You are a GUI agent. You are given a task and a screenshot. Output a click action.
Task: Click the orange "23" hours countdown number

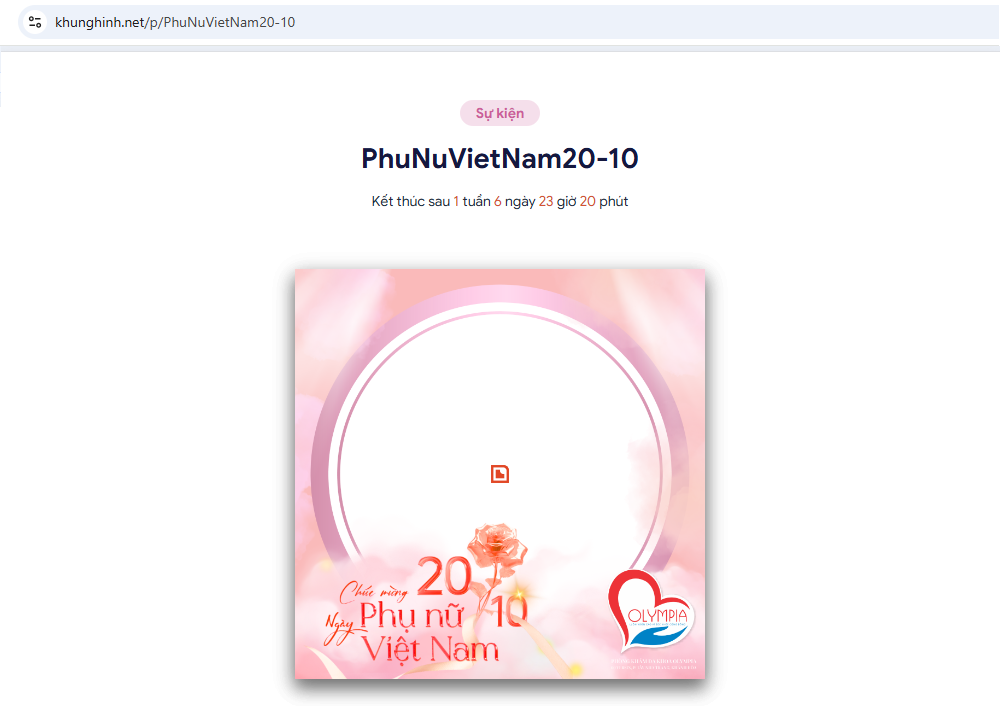546,201
